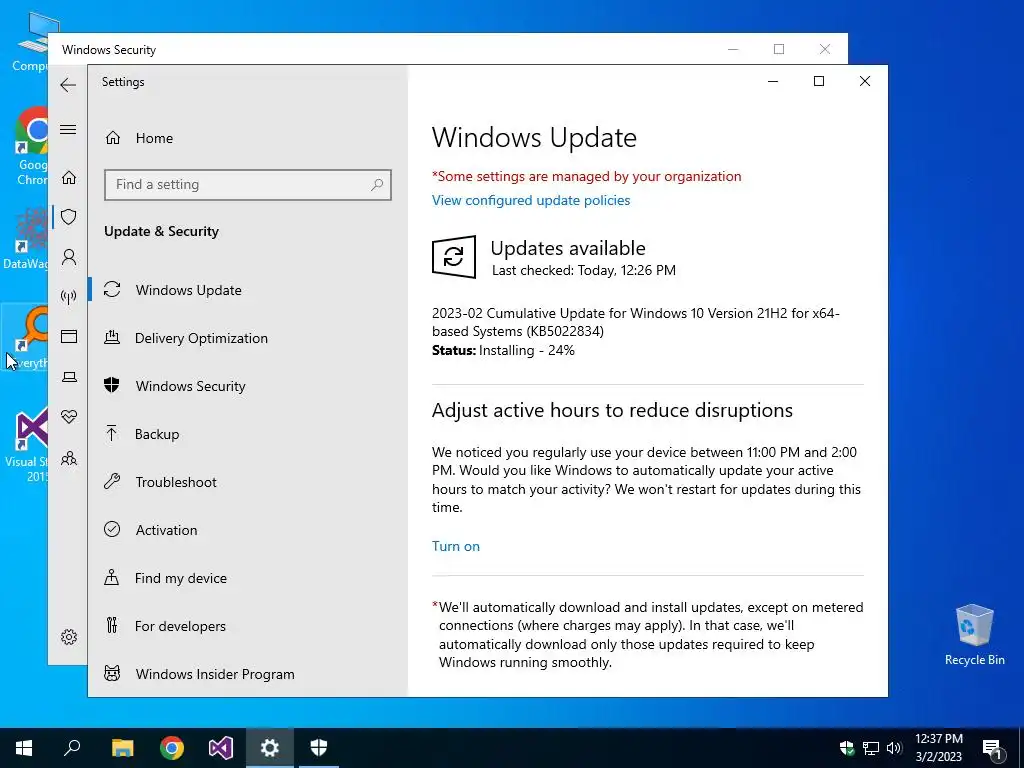
Task: Open Family options icon in Windows Security
Action: (69, 458)
